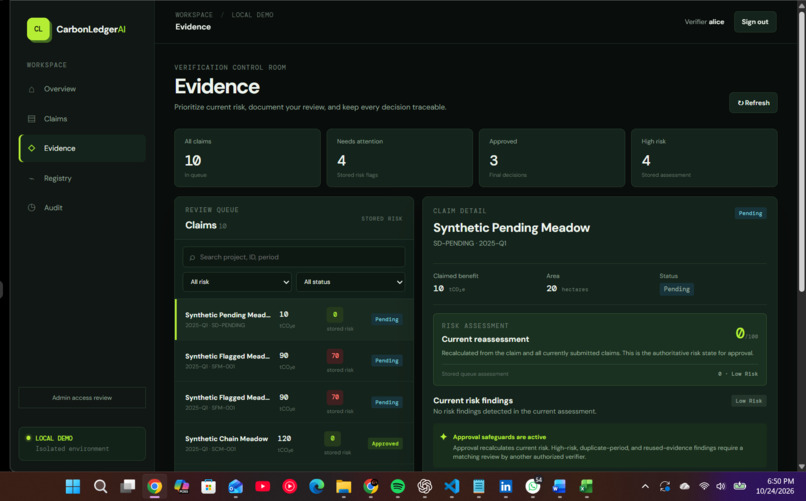
Task: Click the LOCAL DEMO isolated environment panel
Action: (82, 443)
